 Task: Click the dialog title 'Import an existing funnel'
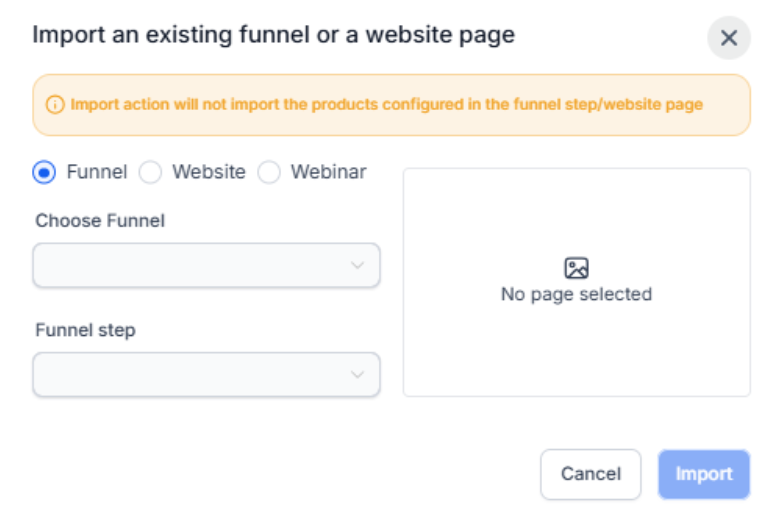tap(273, 35)
